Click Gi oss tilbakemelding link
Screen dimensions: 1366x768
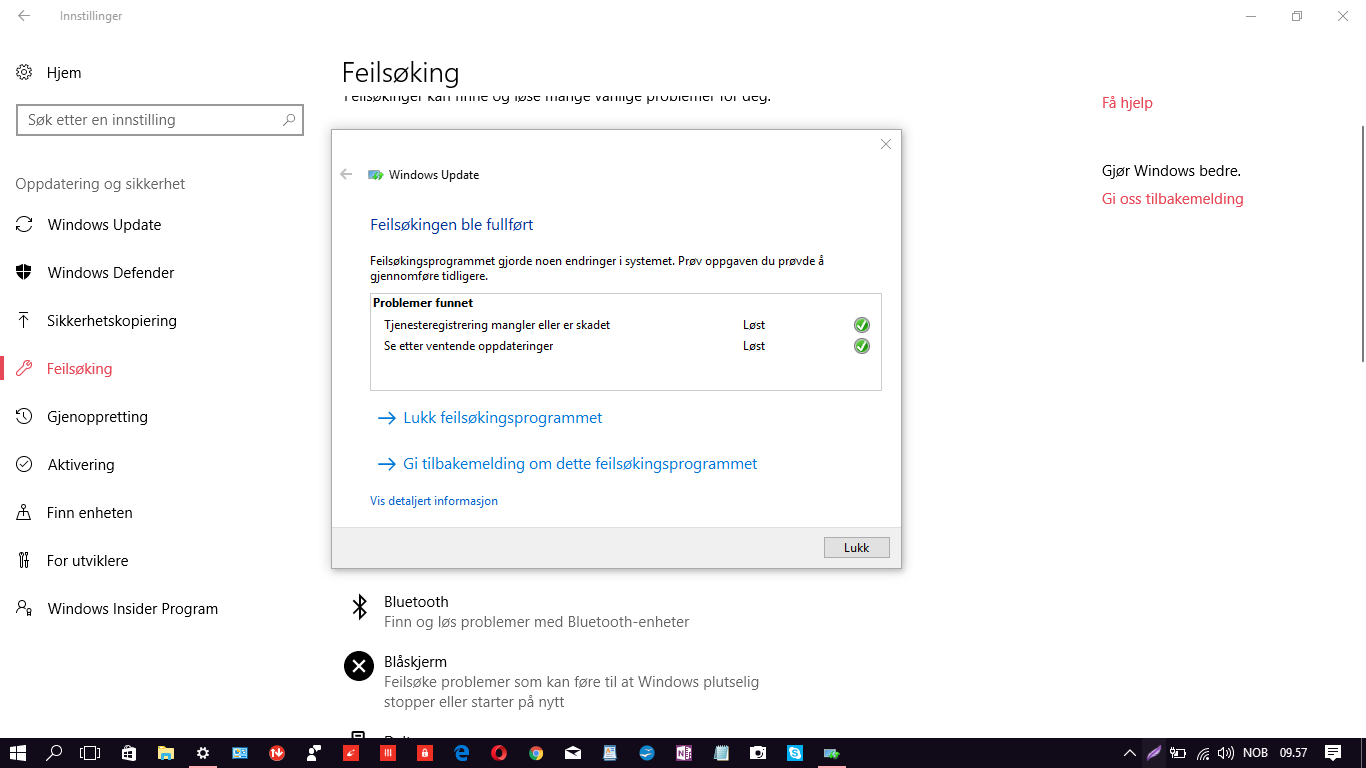1173,199
